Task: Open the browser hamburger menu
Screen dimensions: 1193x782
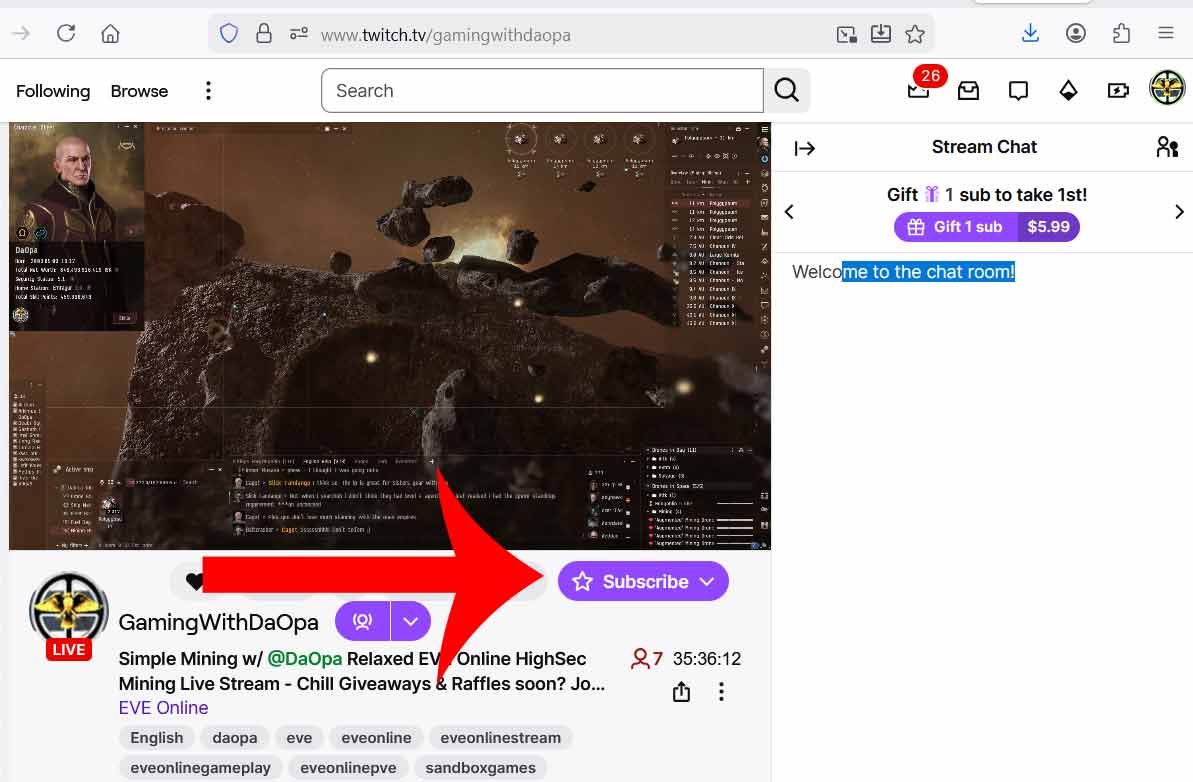Action: pyautogui.click(x=1166, y=33)
